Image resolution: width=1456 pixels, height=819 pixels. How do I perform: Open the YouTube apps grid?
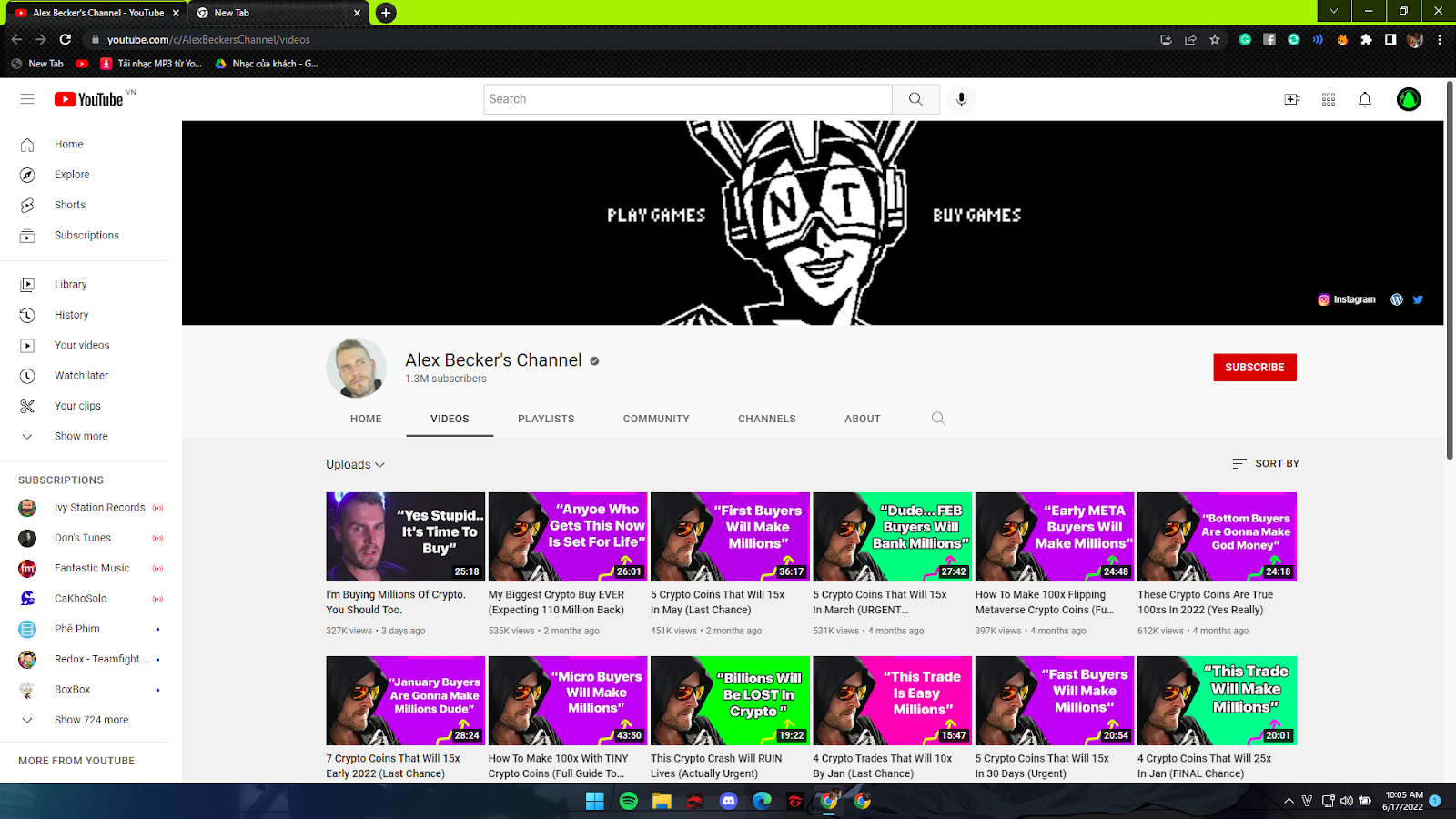click(x=1329, y=99)
